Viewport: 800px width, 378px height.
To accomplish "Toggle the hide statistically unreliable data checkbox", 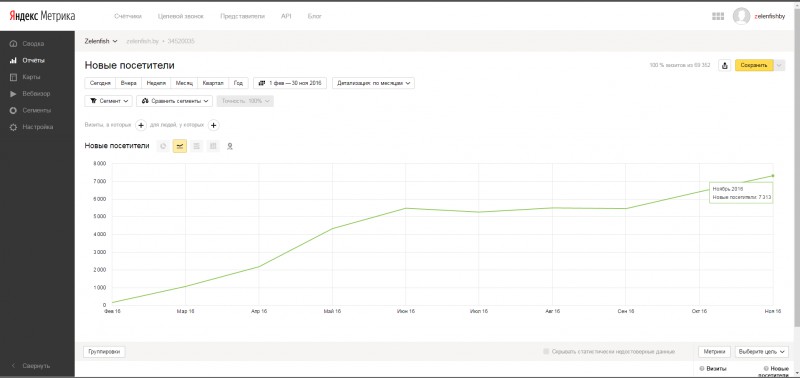I will click(546, 351).
